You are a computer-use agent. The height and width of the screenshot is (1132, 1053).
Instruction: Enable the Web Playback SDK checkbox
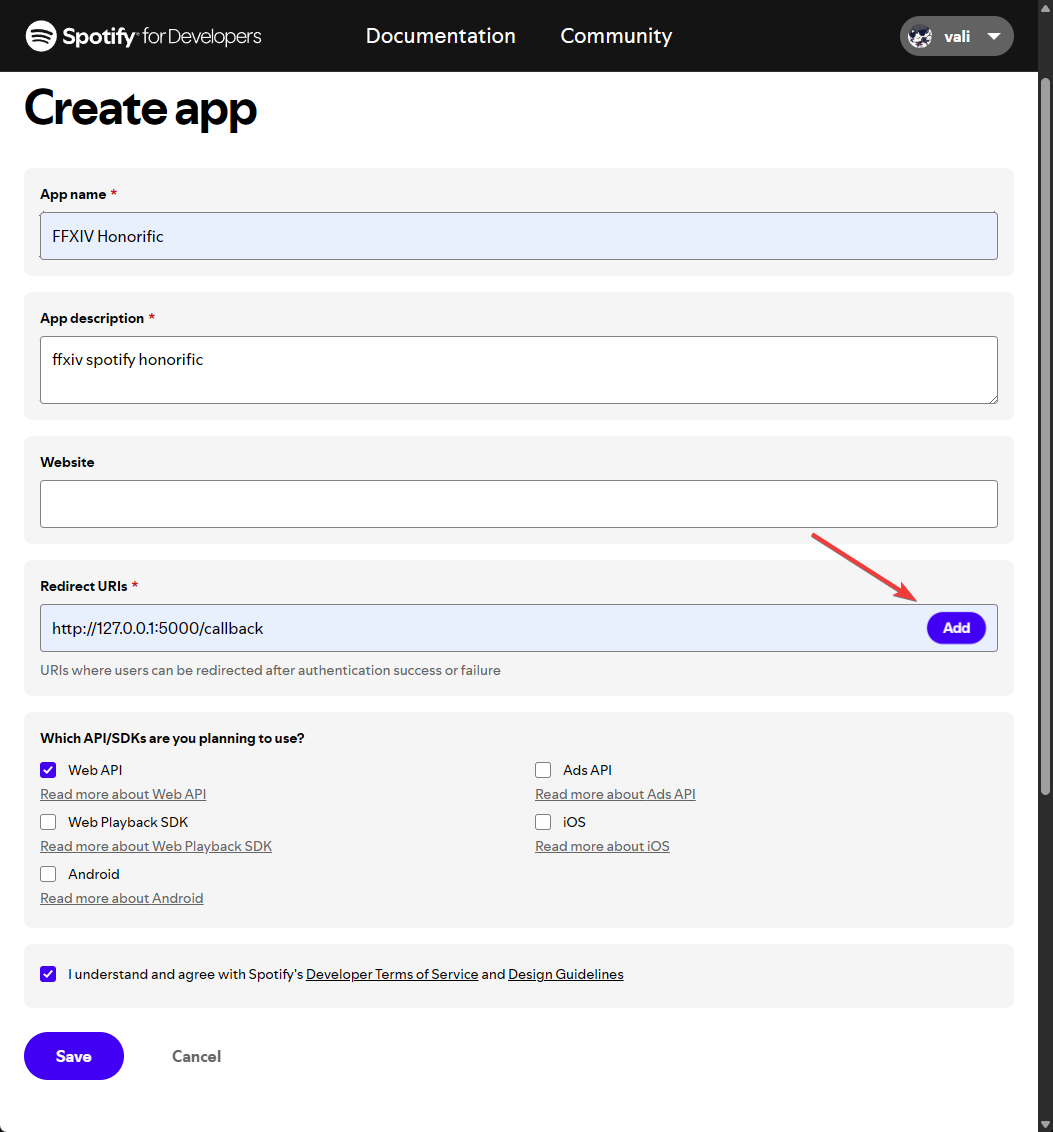(x=48, y=822)
